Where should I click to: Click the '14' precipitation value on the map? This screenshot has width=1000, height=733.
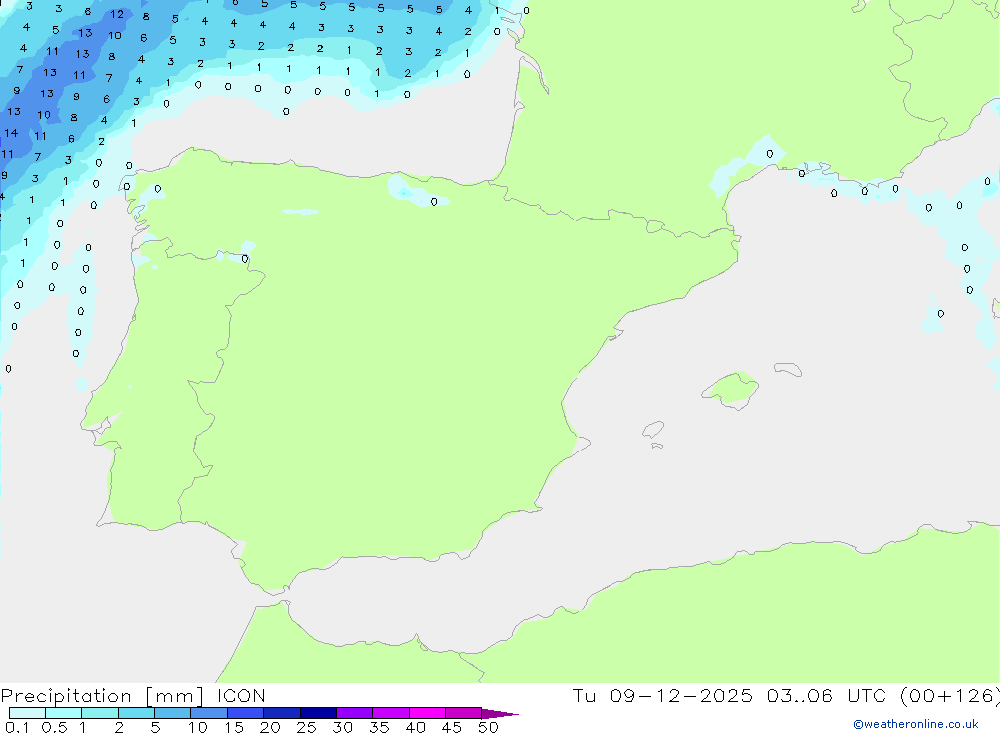click(11, 133)
